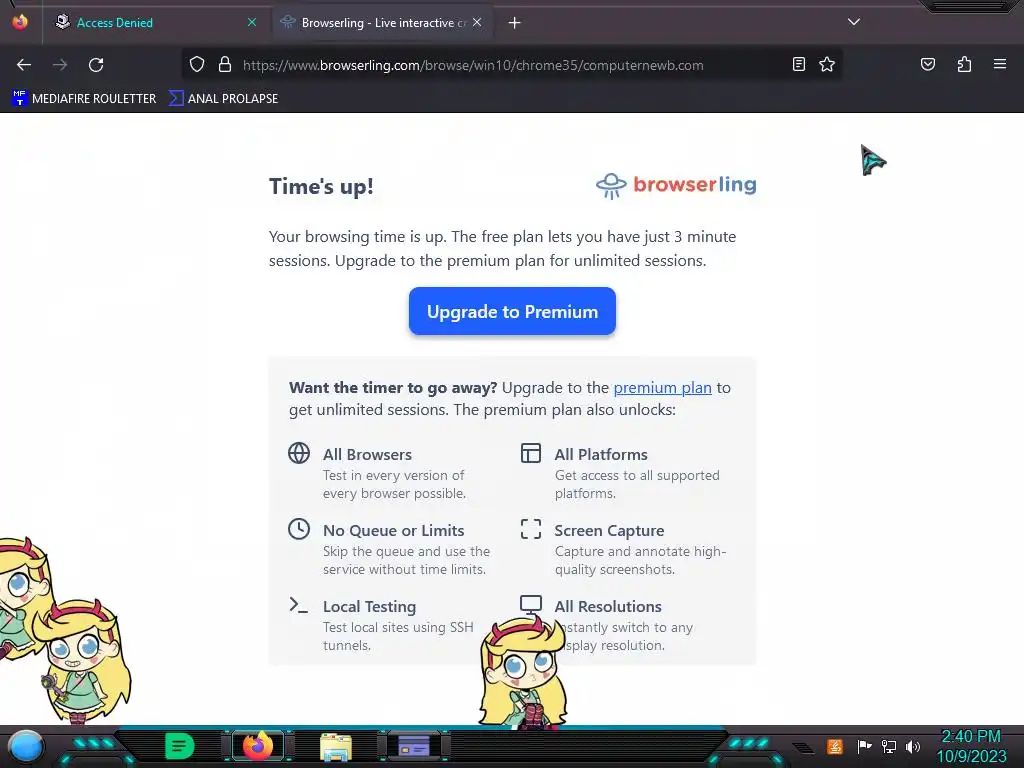Screen dimensions: 1024x768
Task: Open the Firefox application menu
Action: click(1000, 64)
